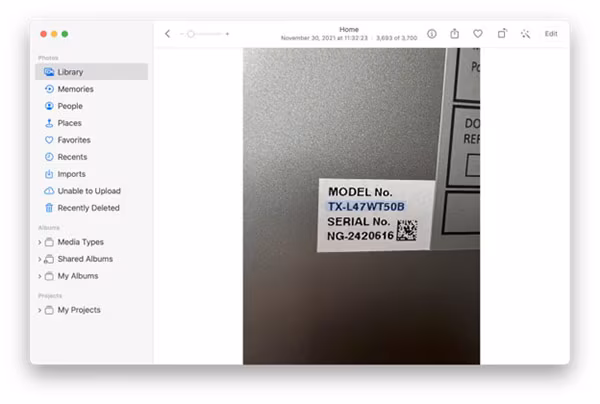Image resolution: width=600 pixels, height=404 pixels.
Task: Open Recently Deleted
Action: (91, 208)
